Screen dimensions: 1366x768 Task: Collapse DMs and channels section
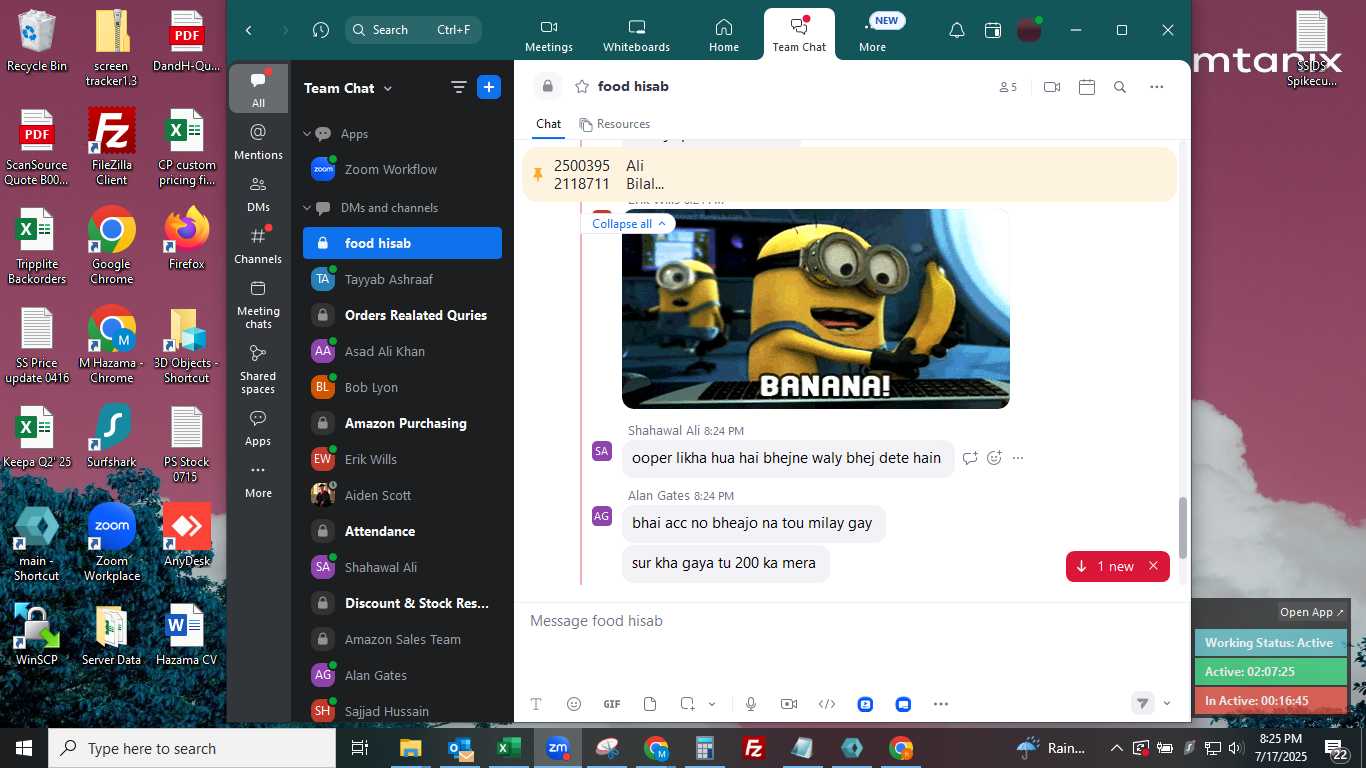308,207
